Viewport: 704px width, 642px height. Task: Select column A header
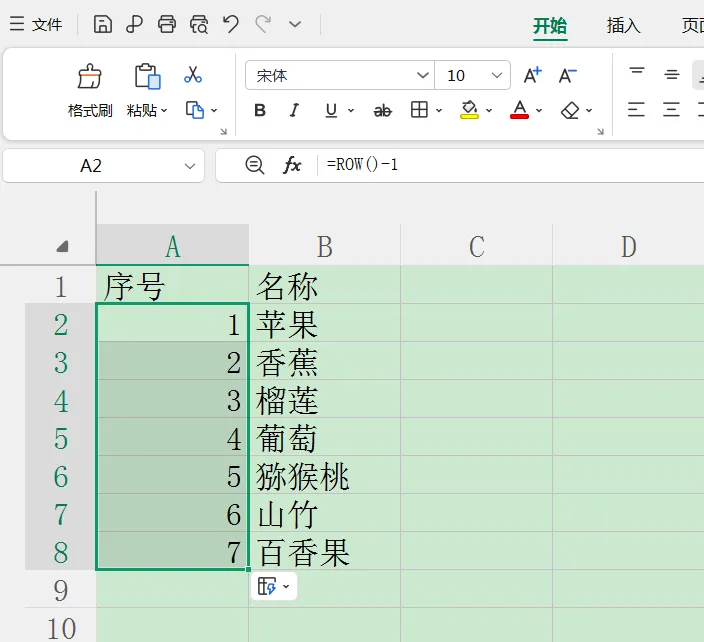(x=172, y=246)
